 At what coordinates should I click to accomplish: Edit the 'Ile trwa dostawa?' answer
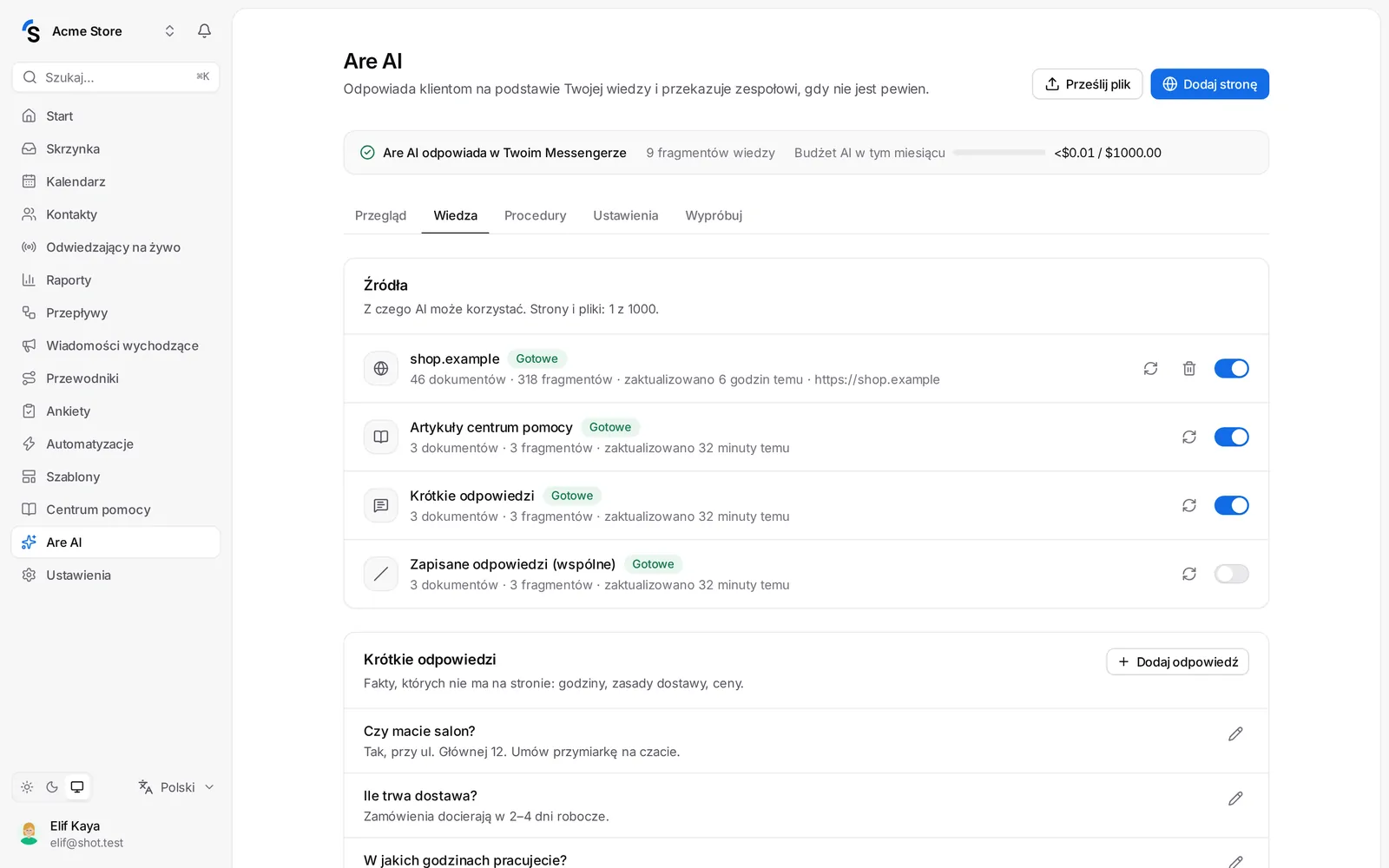click(1235, 798)
